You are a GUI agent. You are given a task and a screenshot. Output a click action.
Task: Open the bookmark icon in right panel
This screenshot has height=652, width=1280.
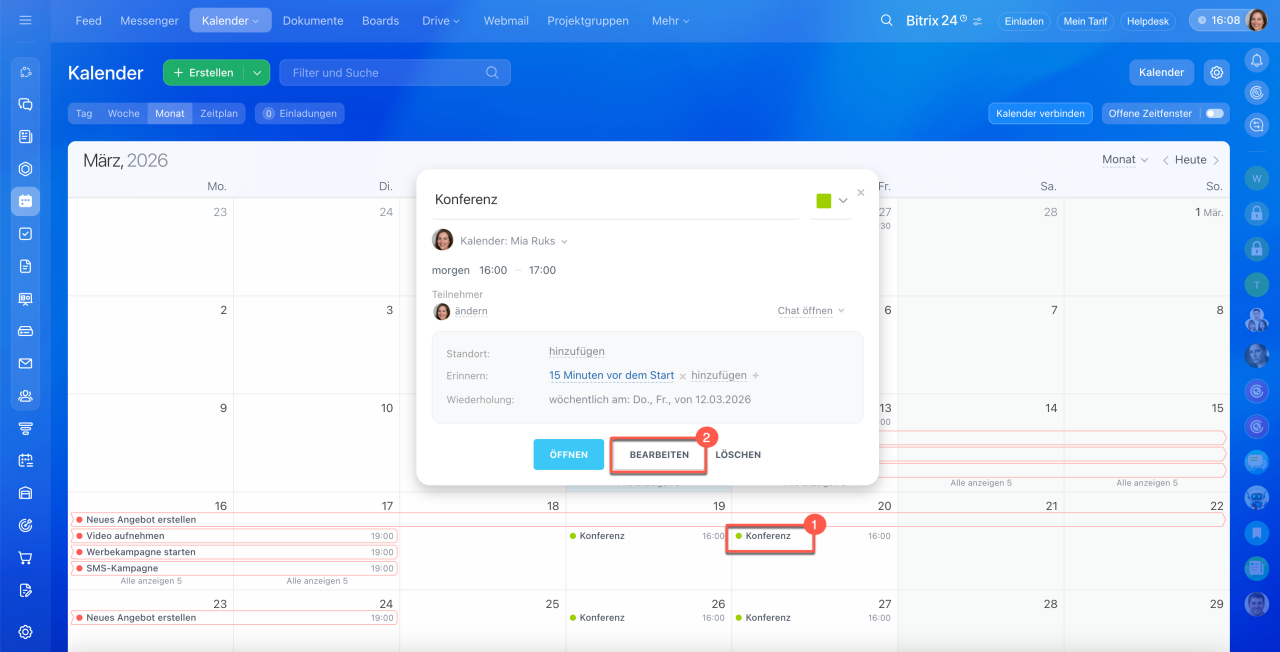[1257, 532]
